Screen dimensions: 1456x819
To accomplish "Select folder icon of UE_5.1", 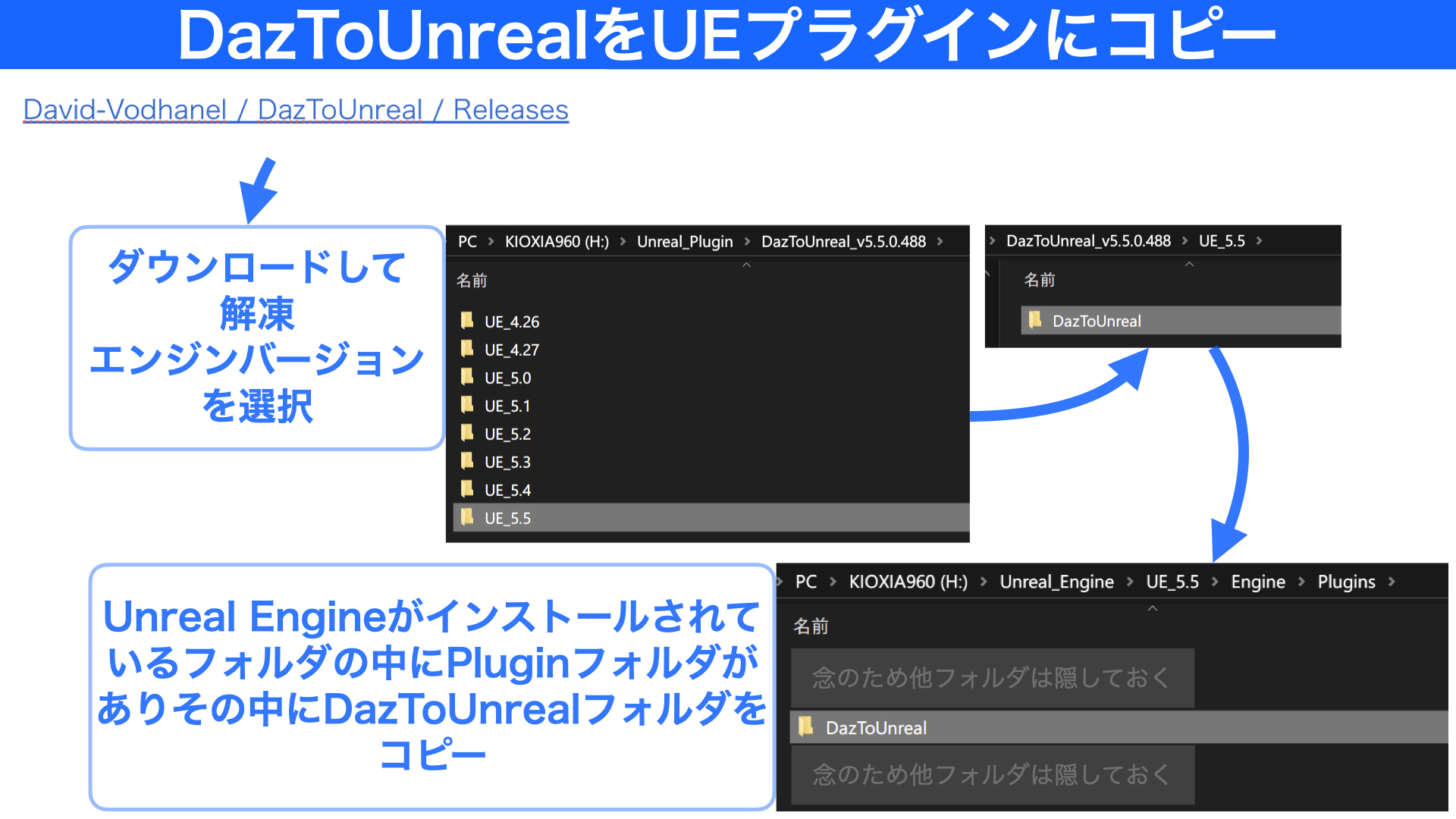I will tap(467, 405).
